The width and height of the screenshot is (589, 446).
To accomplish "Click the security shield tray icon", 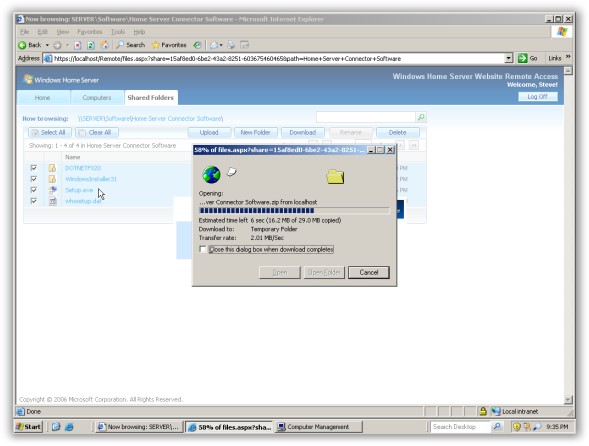I will (x=517, y=427).
